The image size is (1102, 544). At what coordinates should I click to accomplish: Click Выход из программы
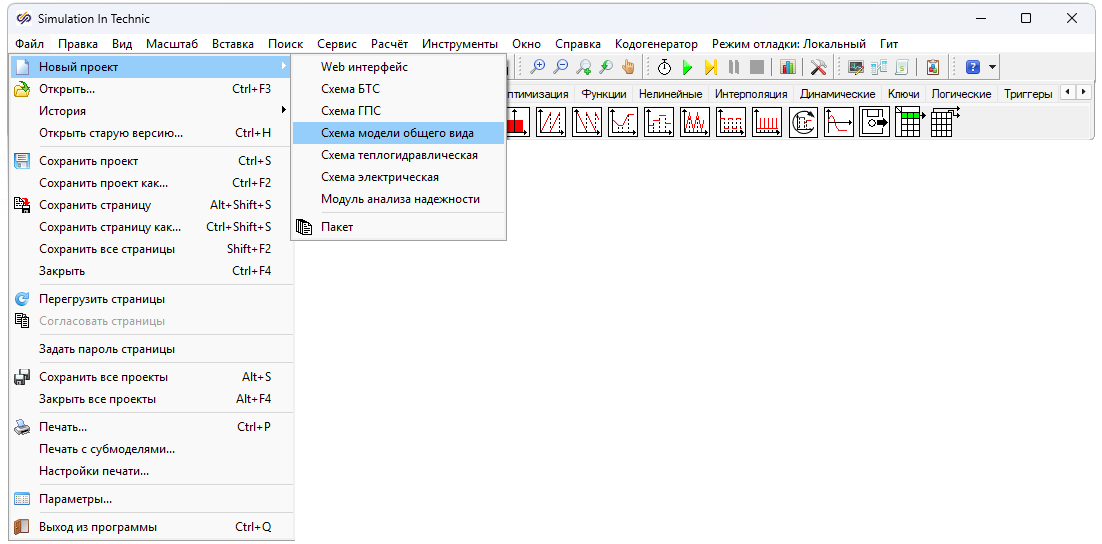coord(98,527)
